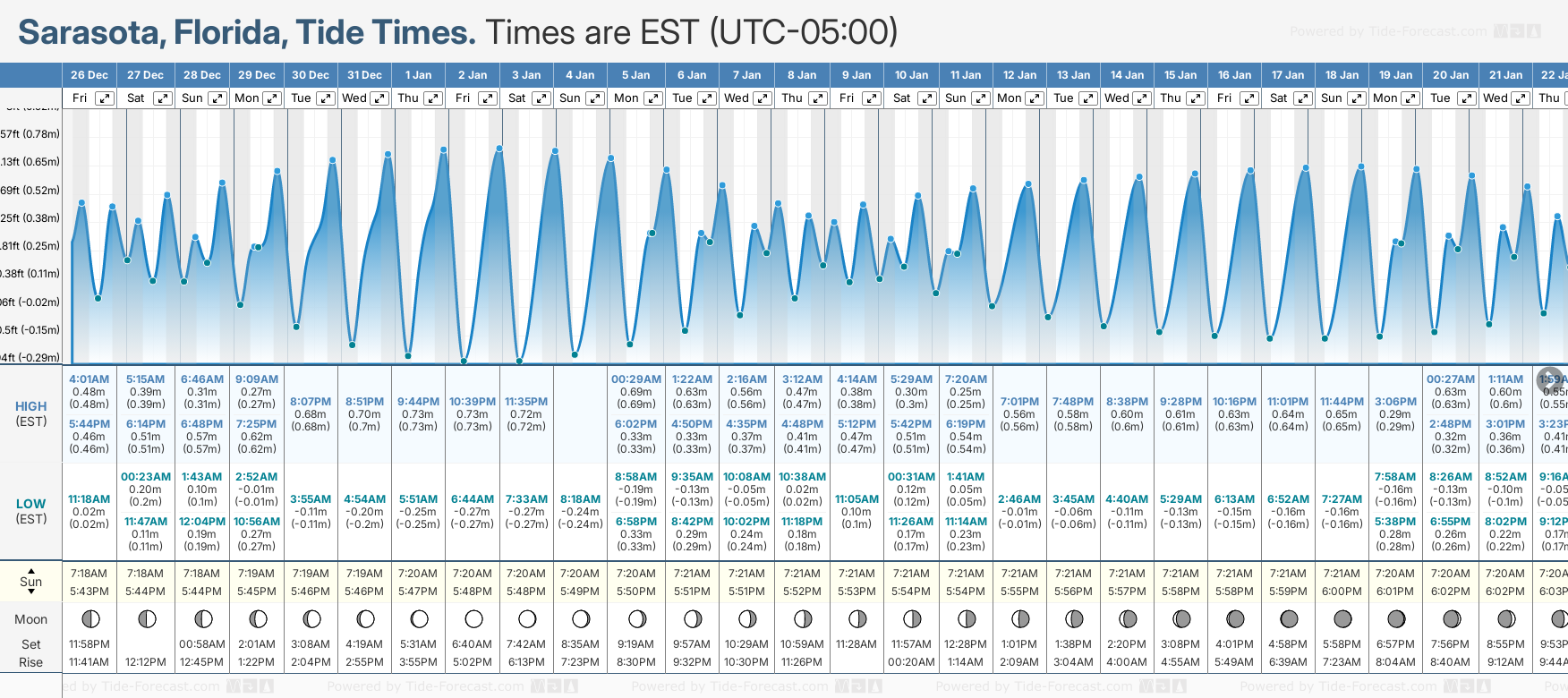This screenshot has width=1568, height=698.
Task: Select the 8 Jan date header
Action: pyautogui.click(x=803, y=75)
